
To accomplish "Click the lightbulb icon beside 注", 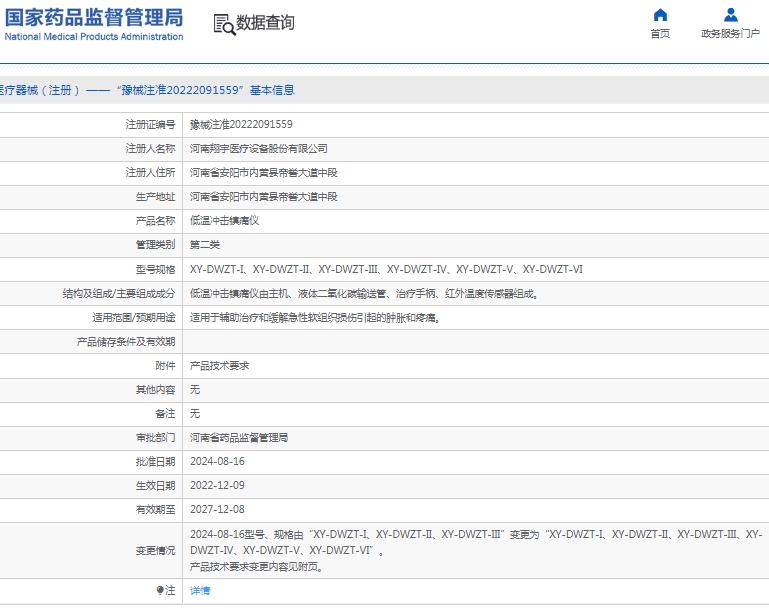I will [160, 590].
